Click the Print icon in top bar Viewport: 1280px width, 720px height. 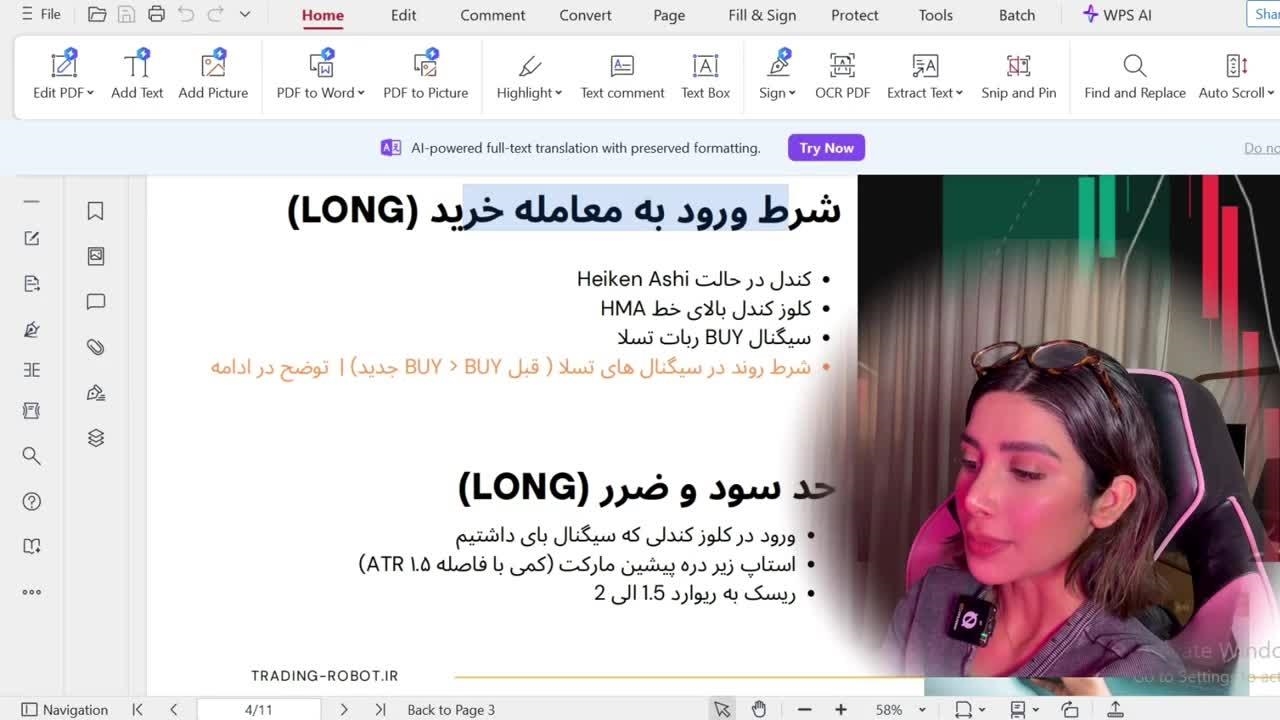156,14
